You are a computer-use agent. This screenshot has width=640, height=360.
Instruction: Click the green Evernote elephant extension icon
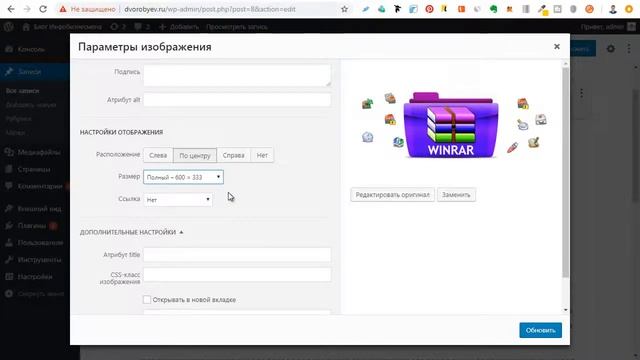(x=493, y=9)
